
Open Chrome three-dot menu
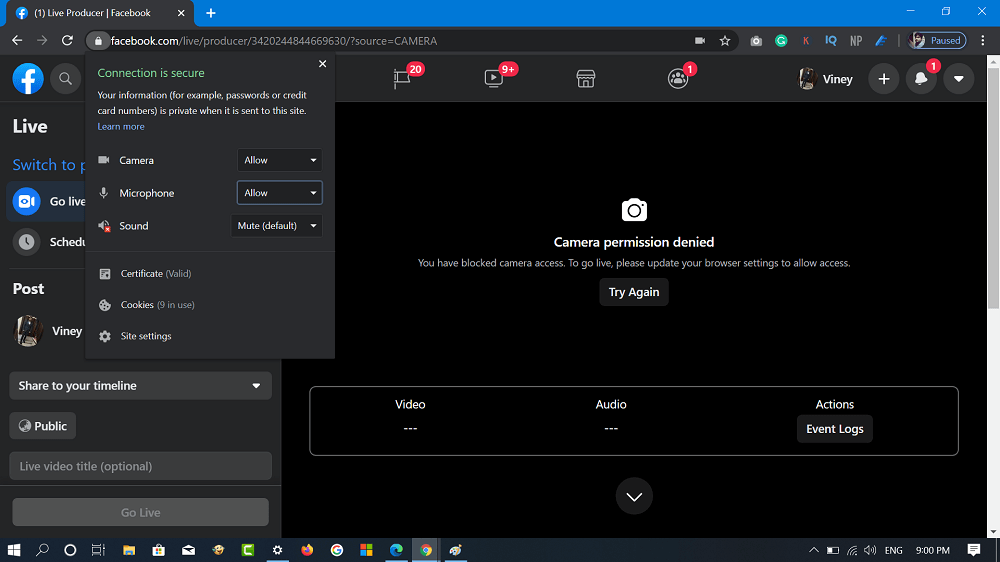[x=983, y=41]
